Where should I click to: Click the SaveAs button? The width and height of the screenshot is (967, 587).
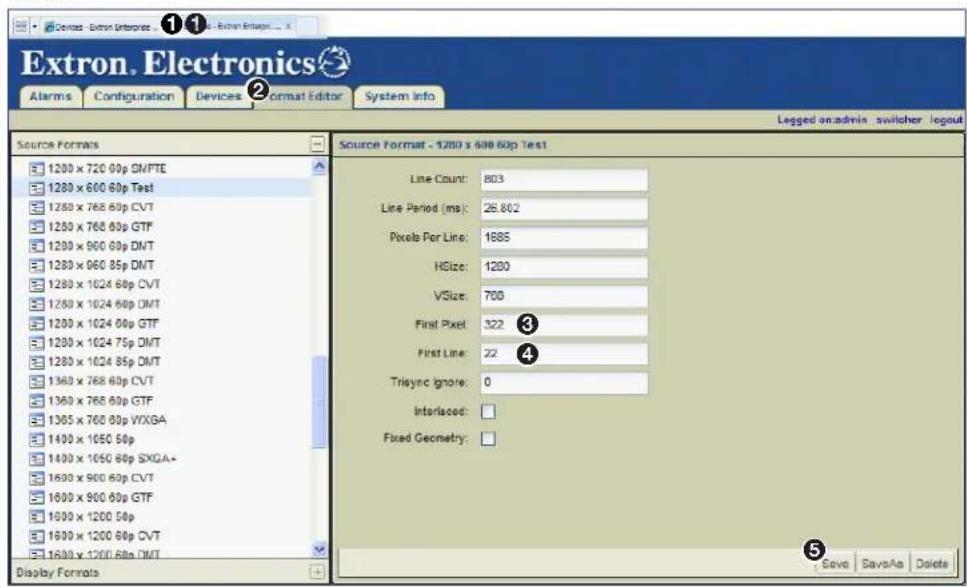tap(882, 564)
